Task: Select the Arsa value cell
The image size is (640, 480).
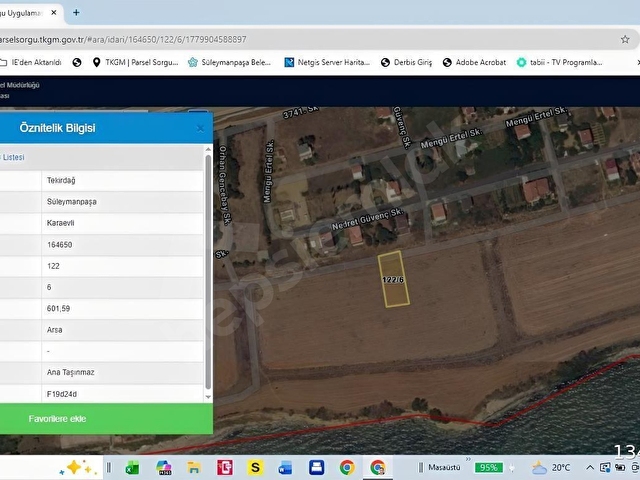Action: [x=122, y=330]
